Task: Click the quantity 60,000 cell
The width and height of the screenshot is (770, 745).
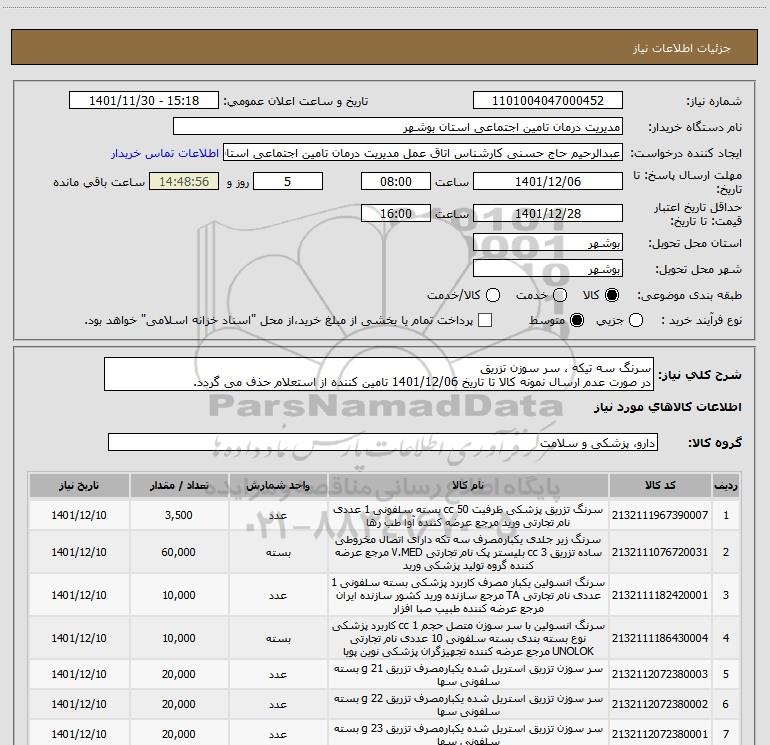Action: coord(179,552)
